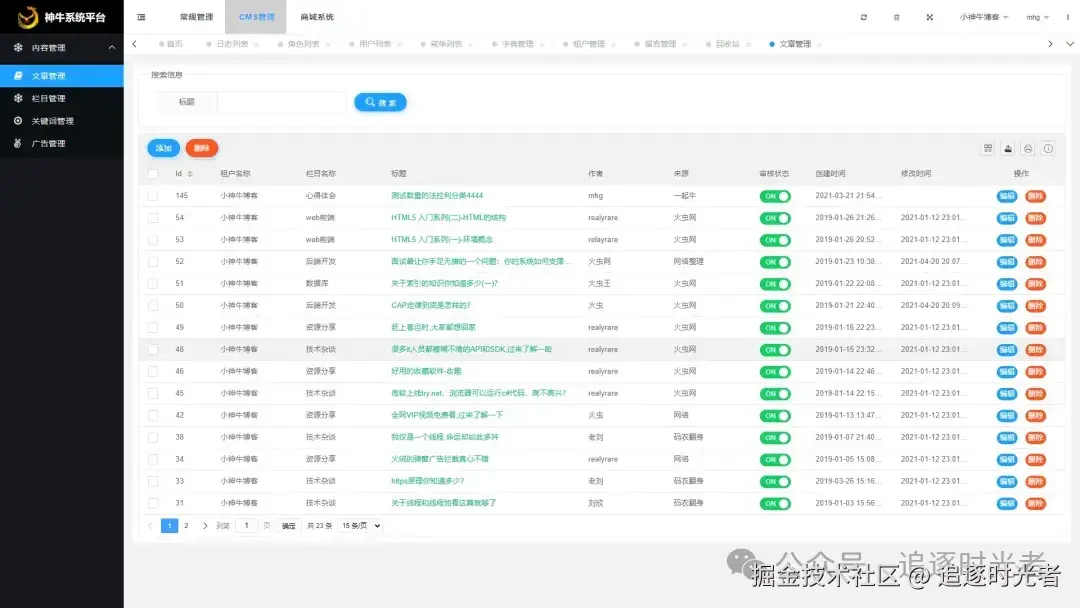Open 关键词管理 in the sidebar

tap(62, 121)
